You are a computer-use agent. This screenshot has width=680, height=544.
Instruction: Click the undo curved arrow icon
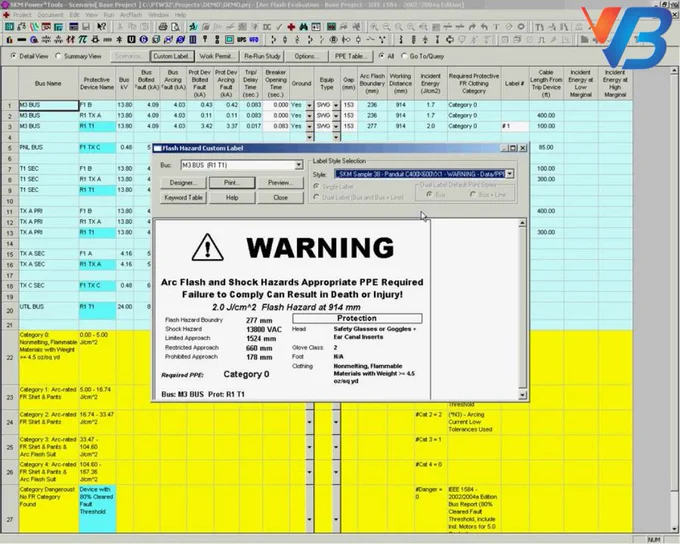coord(484,27)
